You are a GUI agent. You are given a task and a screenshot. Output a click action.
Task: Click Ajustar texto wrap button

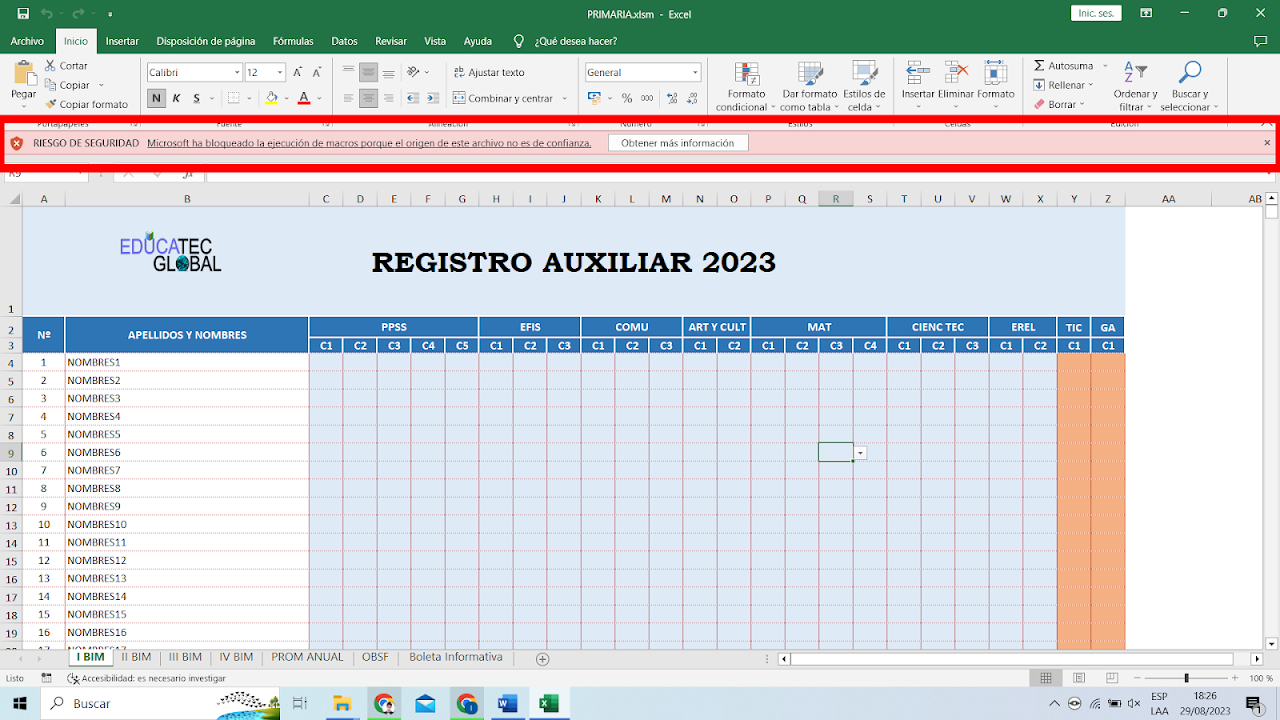(x=489, y=72)
